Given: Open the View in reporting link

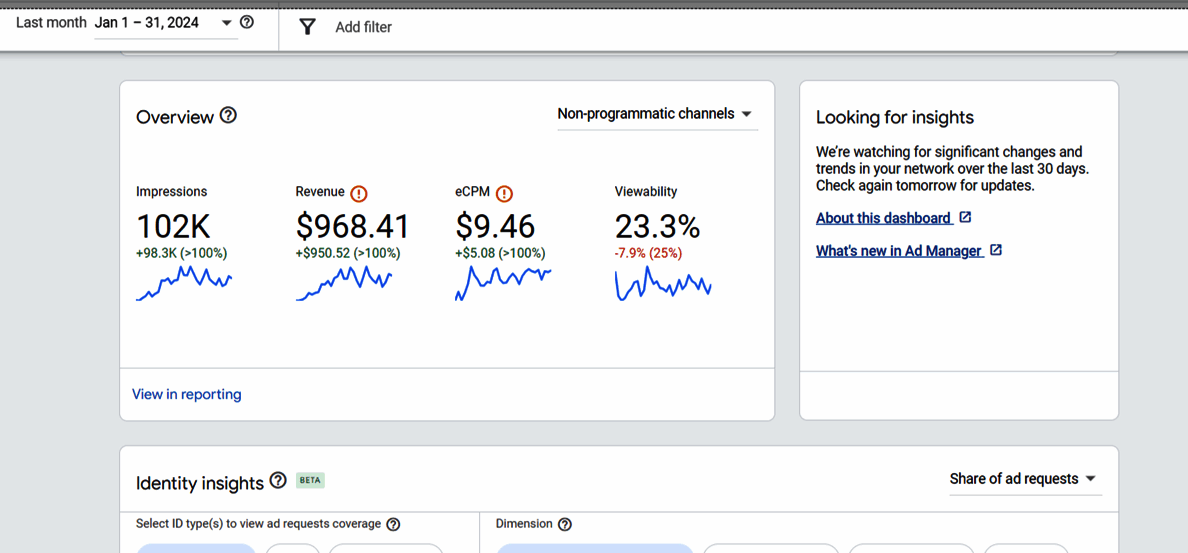Looking at the screenshot, I should pyautogui.click(x=187, y=394).
